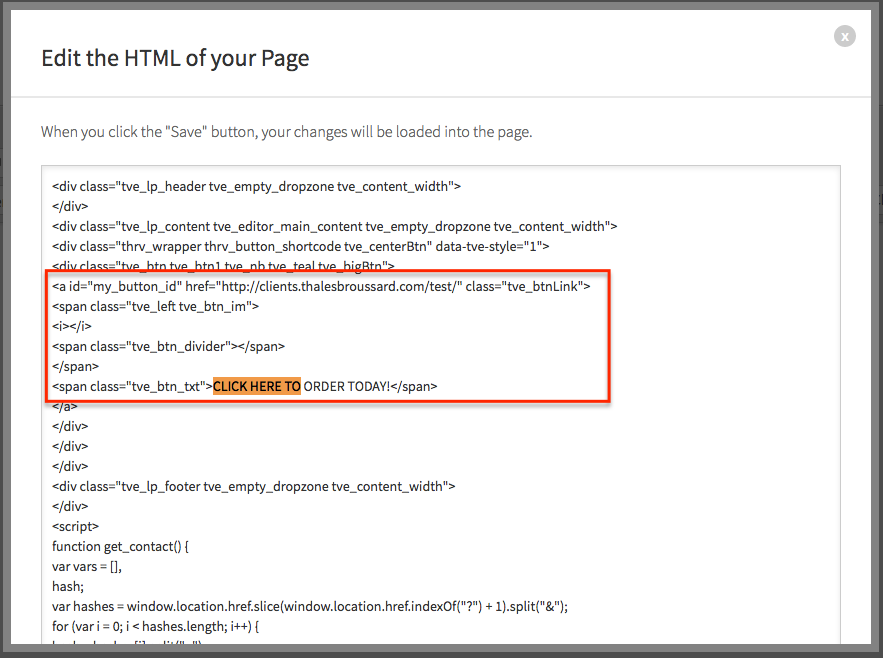Click the tve_lp_content div line

pyautogui.click(x=335, y=226)
